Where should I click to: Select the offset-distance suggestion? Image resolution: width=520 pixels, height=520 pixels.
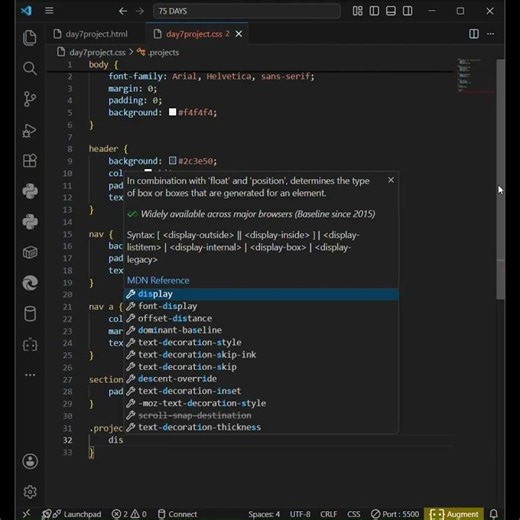(261, 318)
